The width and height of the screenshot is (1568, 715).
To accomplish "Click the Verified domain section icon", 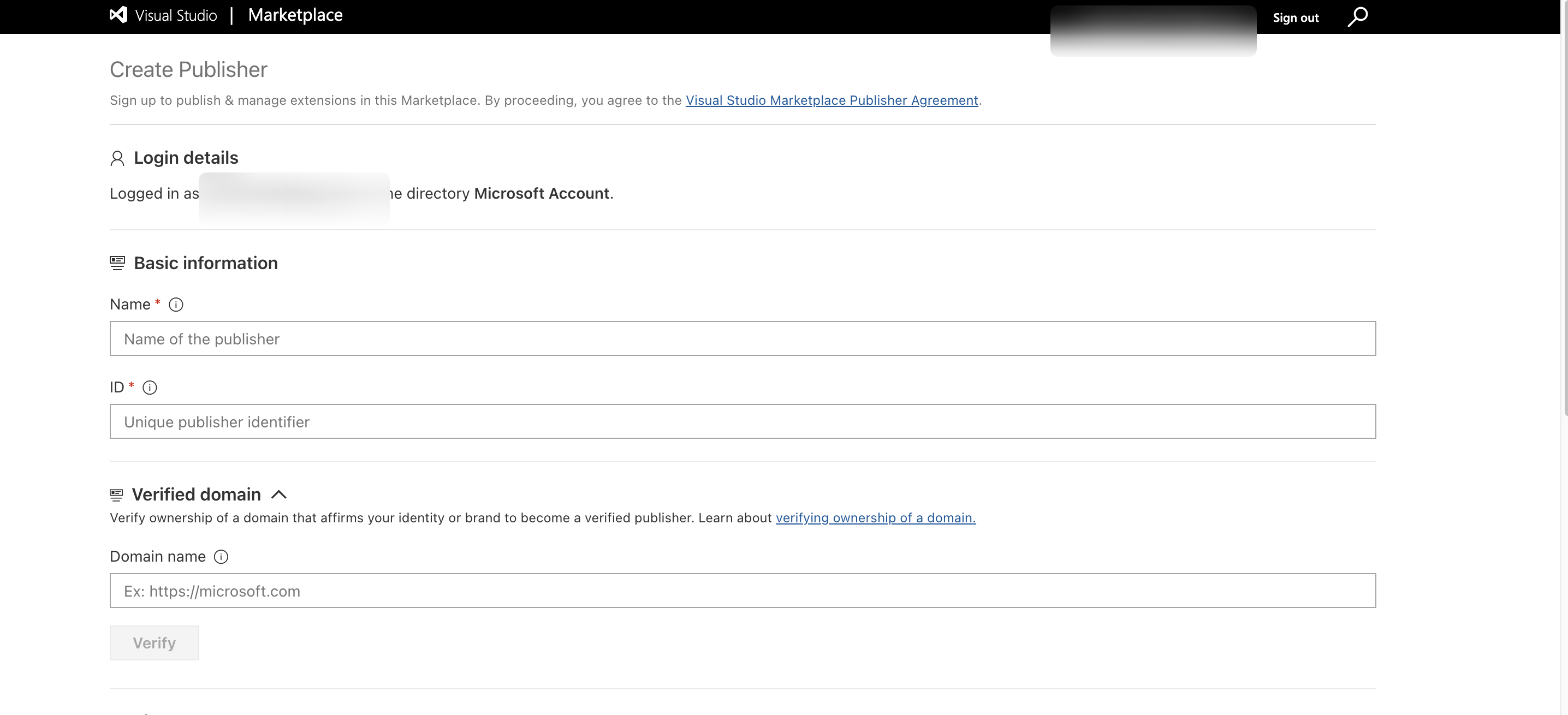I will tap(116, 494).
